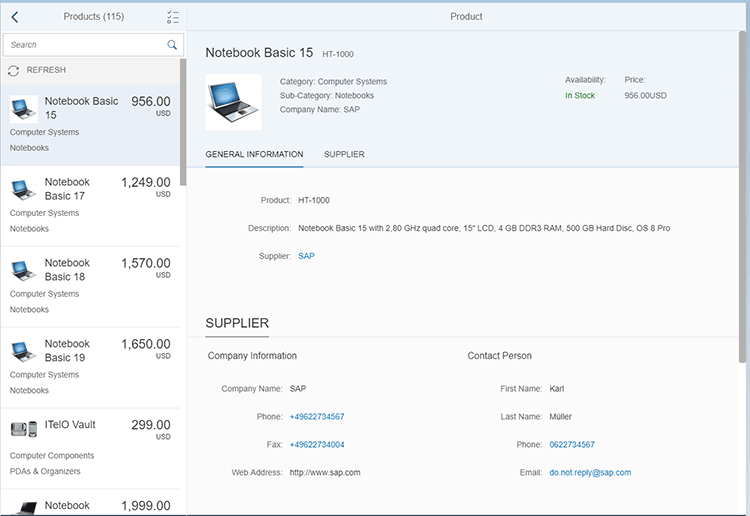Select Notebook Basic 17 thumbnail in list
This screenshot has width=750, height=516.
click(23, 189)
